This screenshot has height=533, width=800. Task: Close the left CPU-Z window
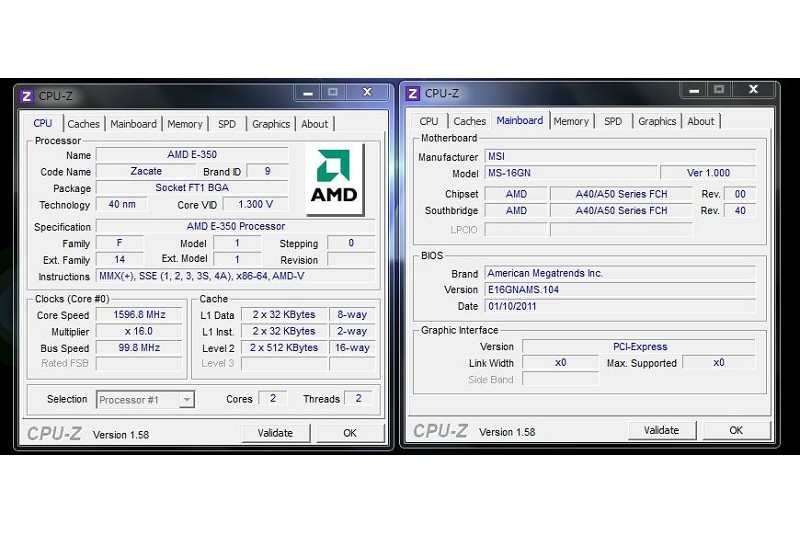(367, 92)
